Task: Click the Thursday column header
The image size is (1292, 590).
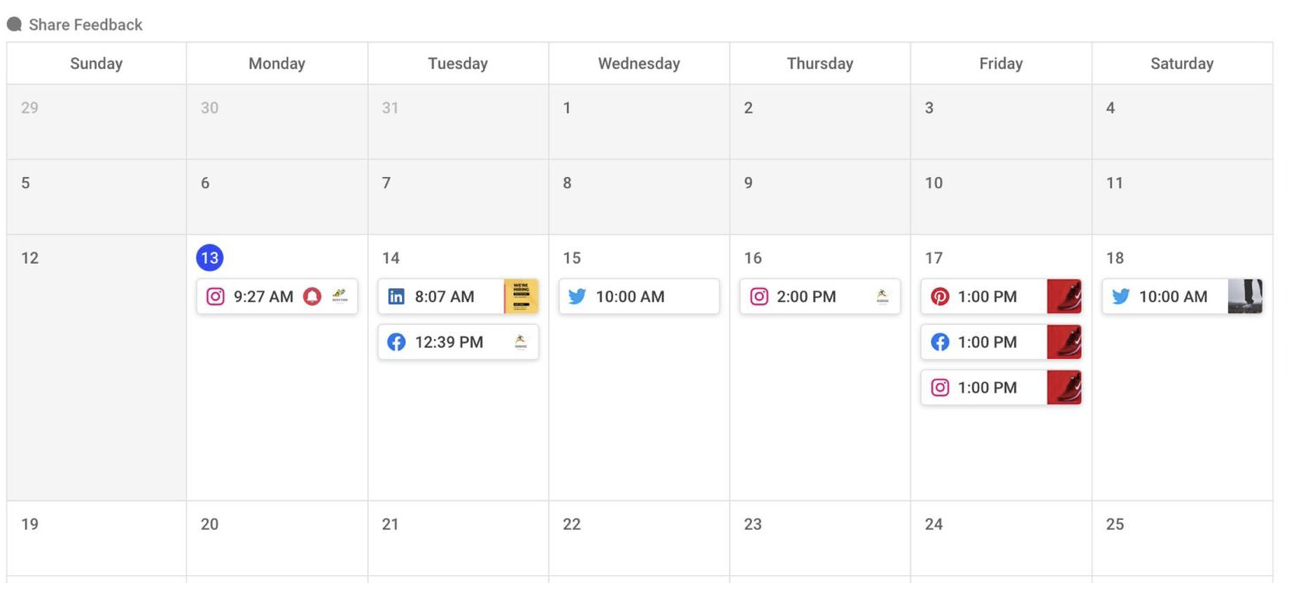Action: 820,63
